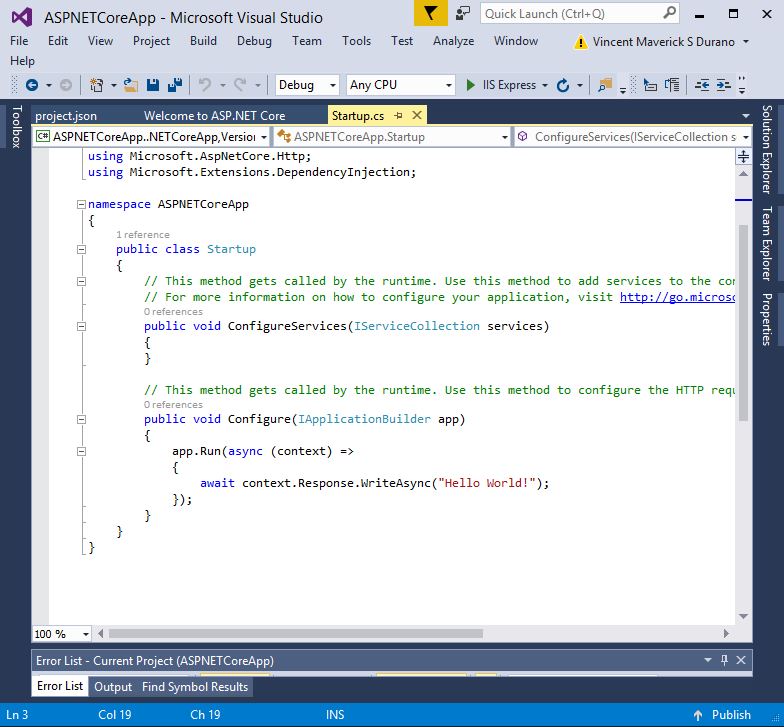The height and width of the screenshot is (727, 784).
Task: Collapse the app.Run lambda block
Action: [x=81, y=451]
